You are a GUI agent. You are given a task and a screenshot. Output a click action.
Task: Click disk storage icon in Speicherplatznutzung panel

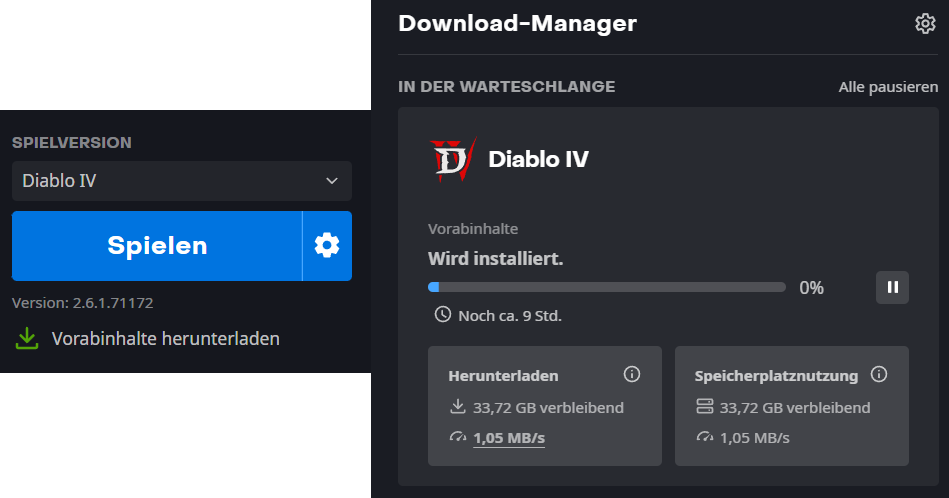click(x=704, y=407)
